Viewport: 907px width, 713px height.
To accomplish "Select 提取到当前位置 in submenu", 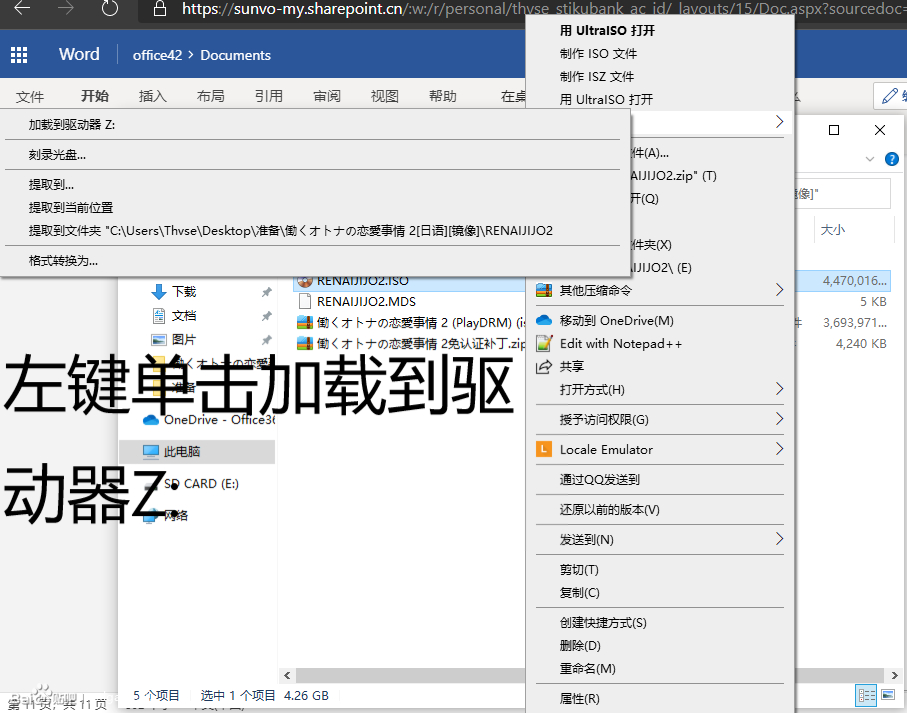I will pyautogui.click(x=312, y=208).
